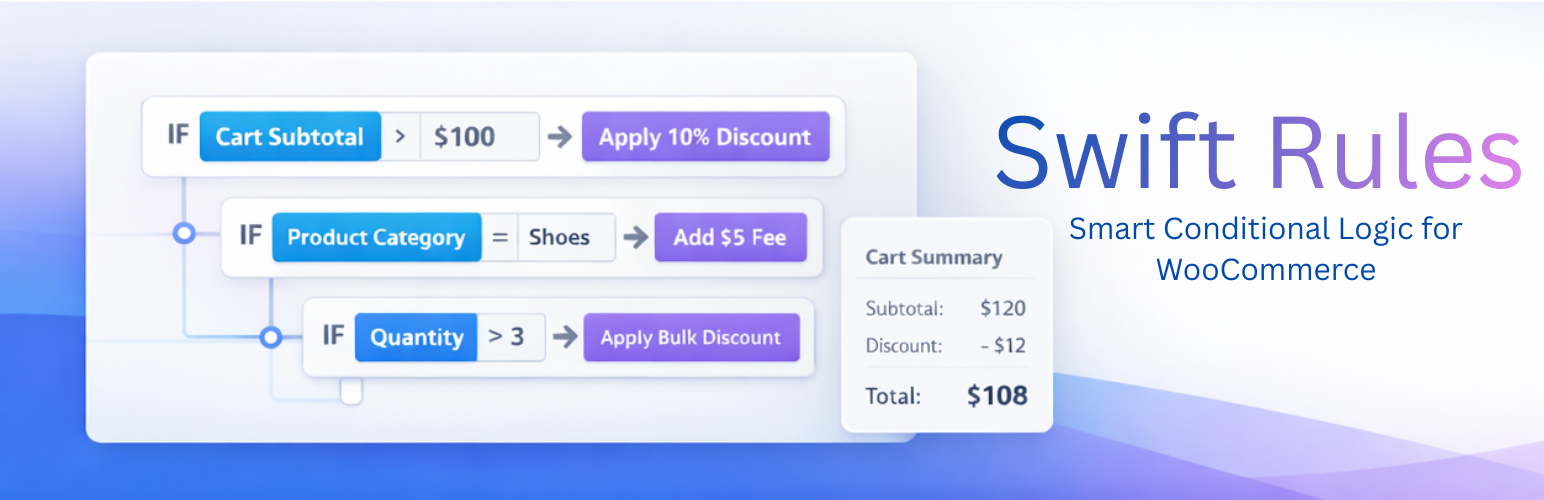Click the '> 3' value box
Screen dimensions: 1544x500
(x=510, y=337)
